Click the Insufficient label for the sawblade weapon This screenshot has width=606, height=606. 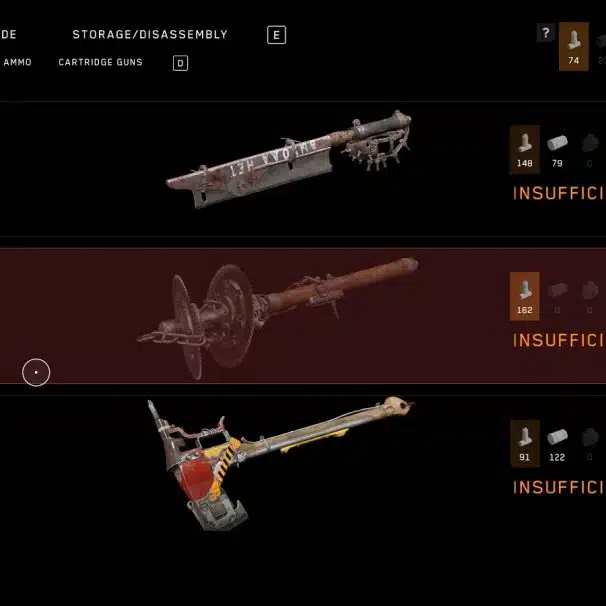click(558, 340)
